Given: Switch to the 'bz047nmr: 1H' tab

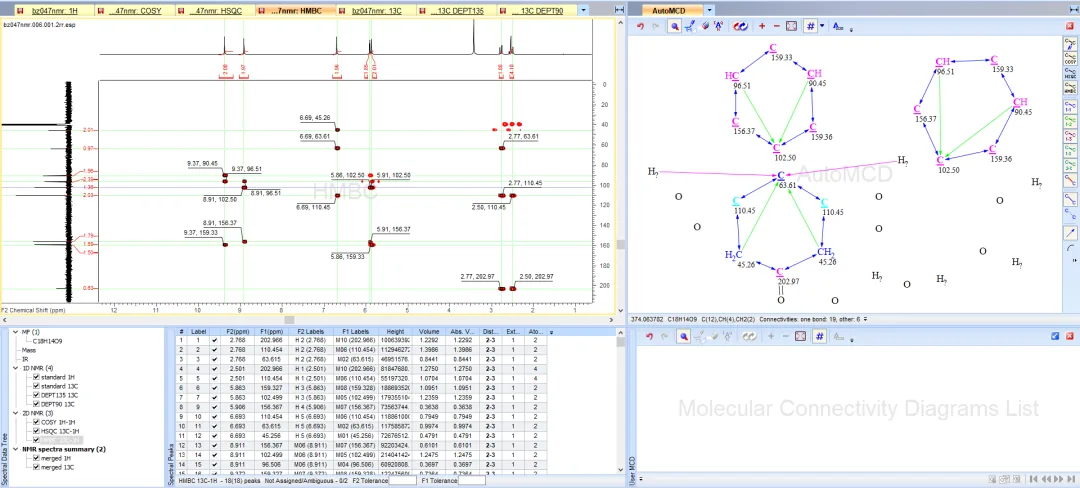Looking at the screenshot, I should [x=52, y=11].
